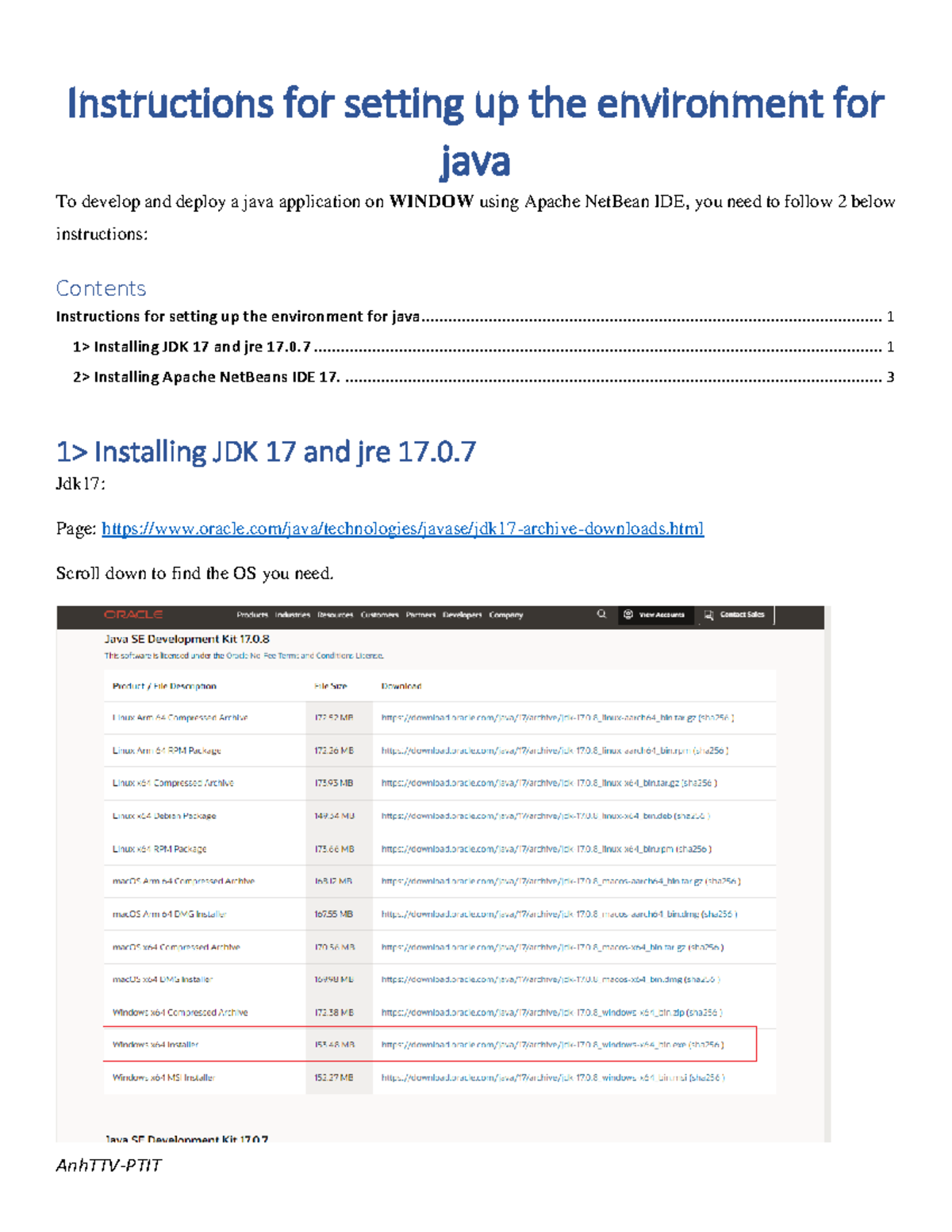Click the macos-aarch64_bin.tar.gz download link

coord(542,881)
